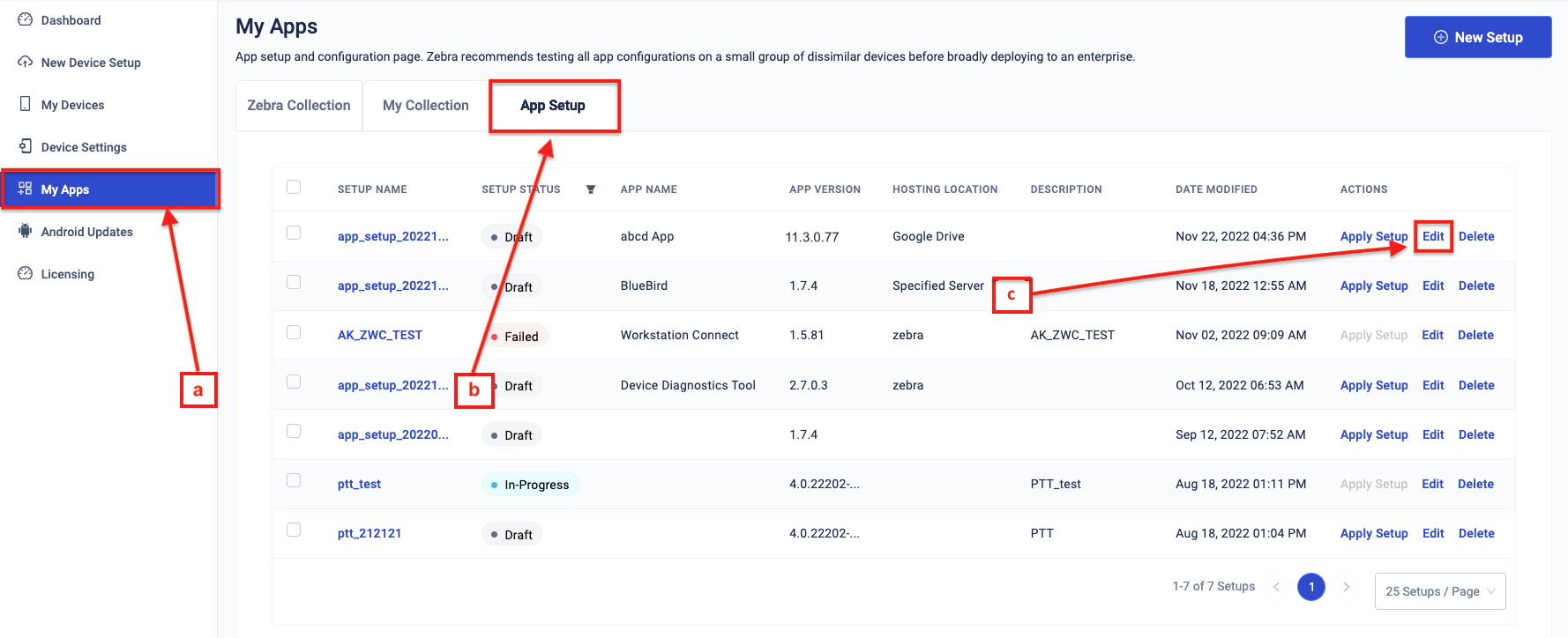Go to next page using right chevron
Image resolution: width=1568 pixels, height=638 pixels.
[1346, 587]
